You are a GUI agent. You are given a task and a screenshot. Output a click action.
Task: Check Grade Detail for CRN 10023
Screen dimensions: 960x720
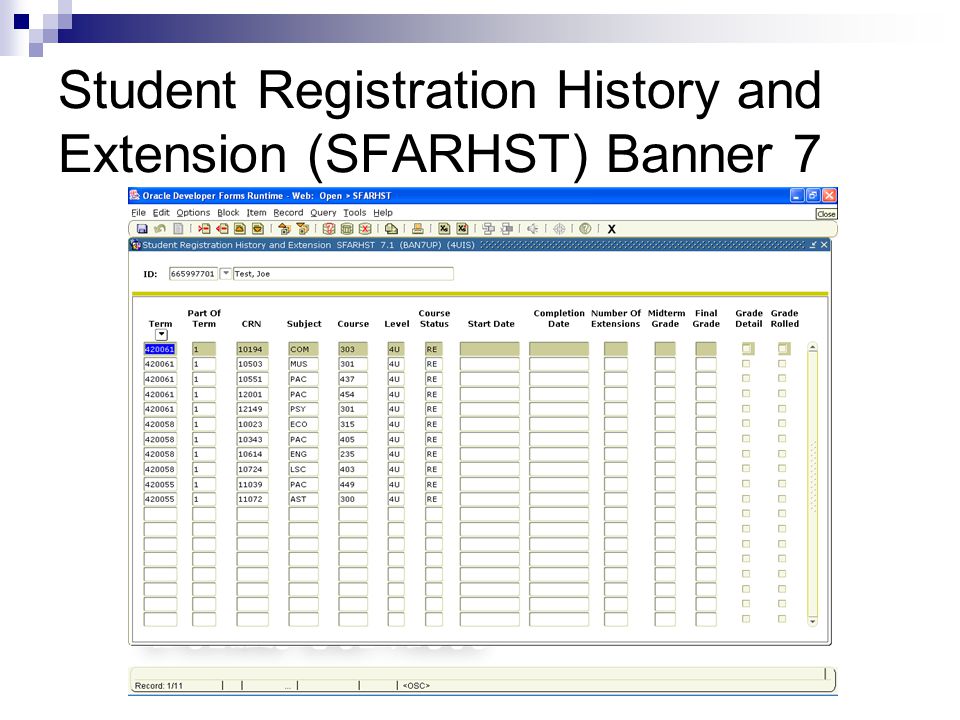[746, 424]
